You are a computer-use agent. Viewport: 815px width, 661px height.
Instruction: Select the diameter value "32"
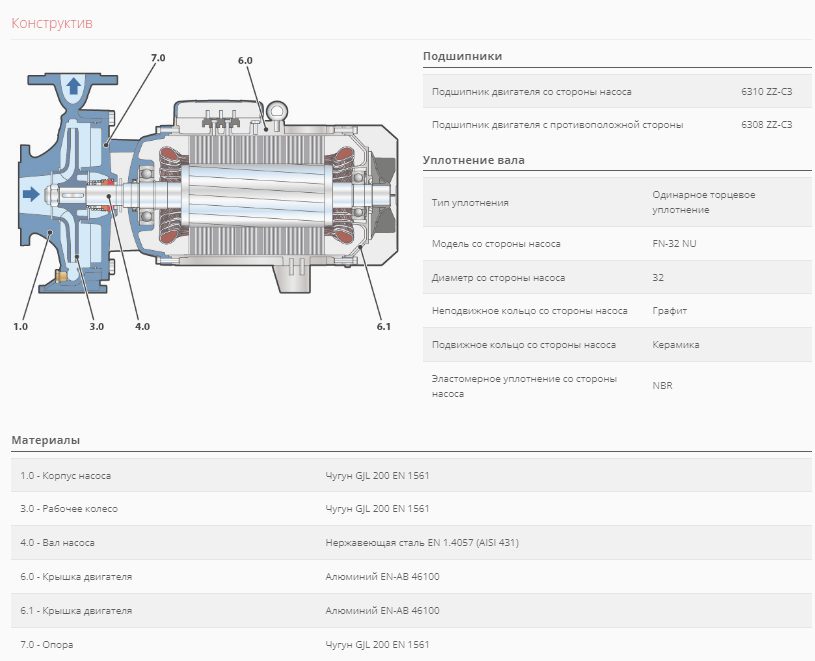[x=658, y=277]
